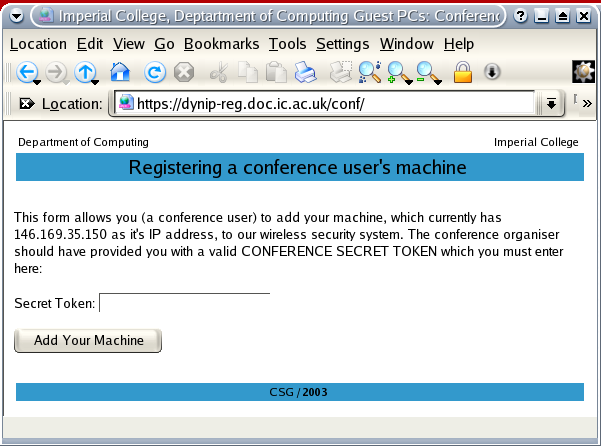Viewport: 601px width, 446px height.
Task: Click the Secret Token input field
Action: coord(184,303)
